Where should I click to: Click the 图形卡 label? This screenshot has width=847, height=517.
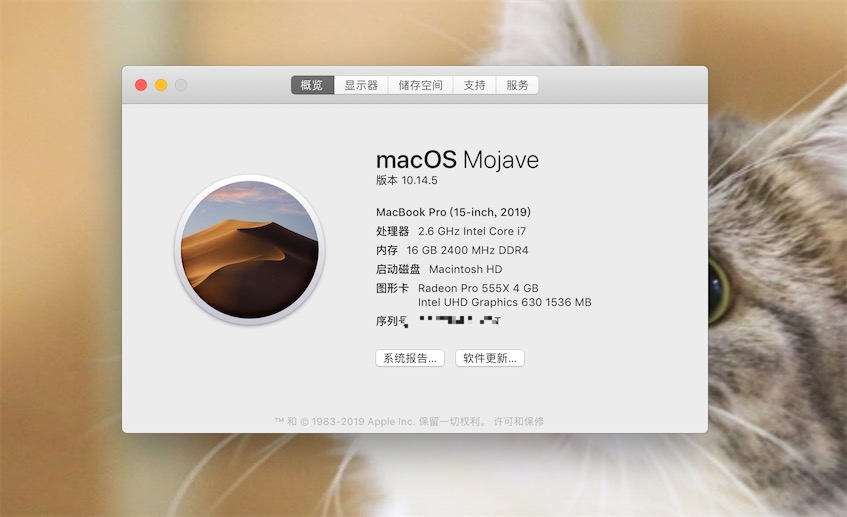pos(393,288)
